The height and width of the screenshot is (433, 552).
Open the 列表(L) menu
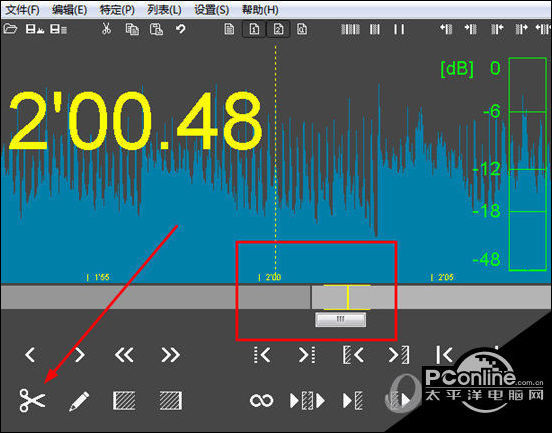(164, 10)
